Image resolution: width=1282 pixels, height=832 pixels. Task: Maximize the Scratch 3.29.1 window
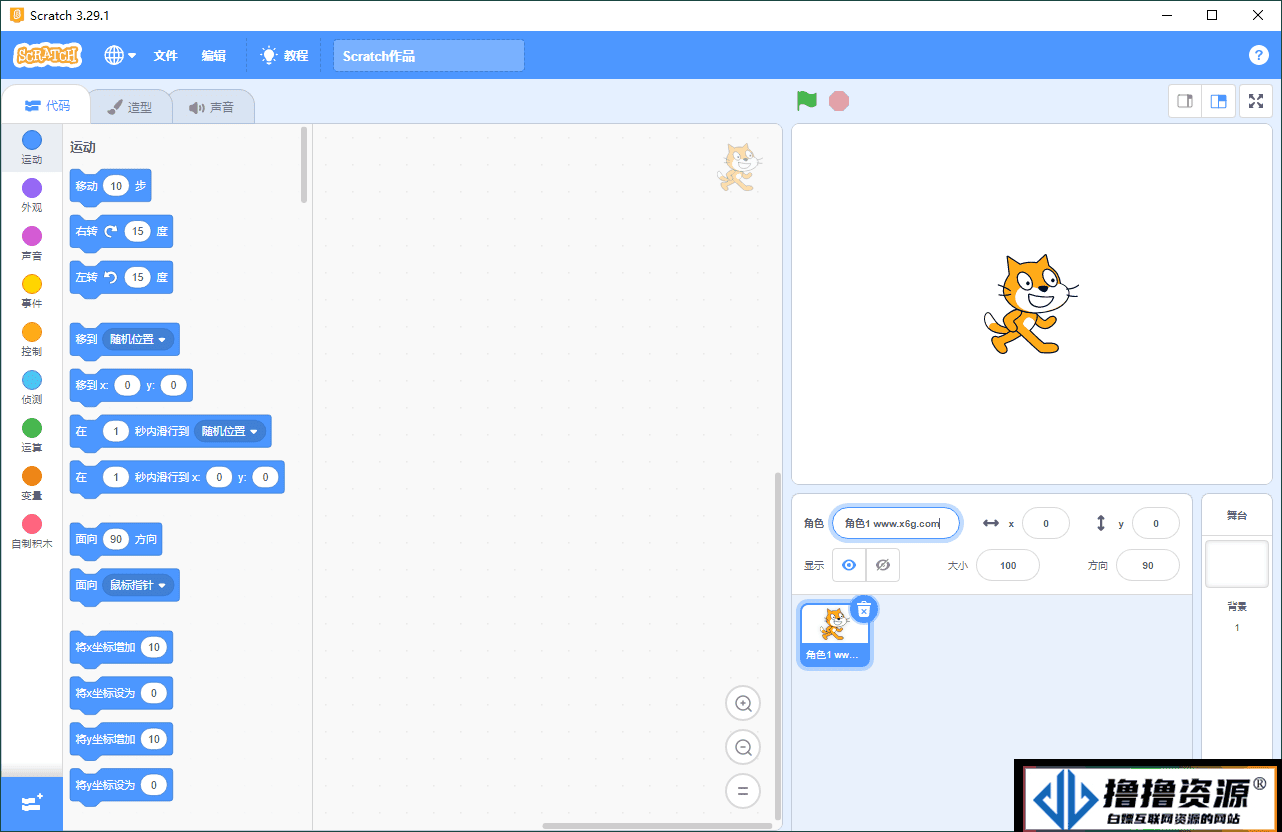1212,15
